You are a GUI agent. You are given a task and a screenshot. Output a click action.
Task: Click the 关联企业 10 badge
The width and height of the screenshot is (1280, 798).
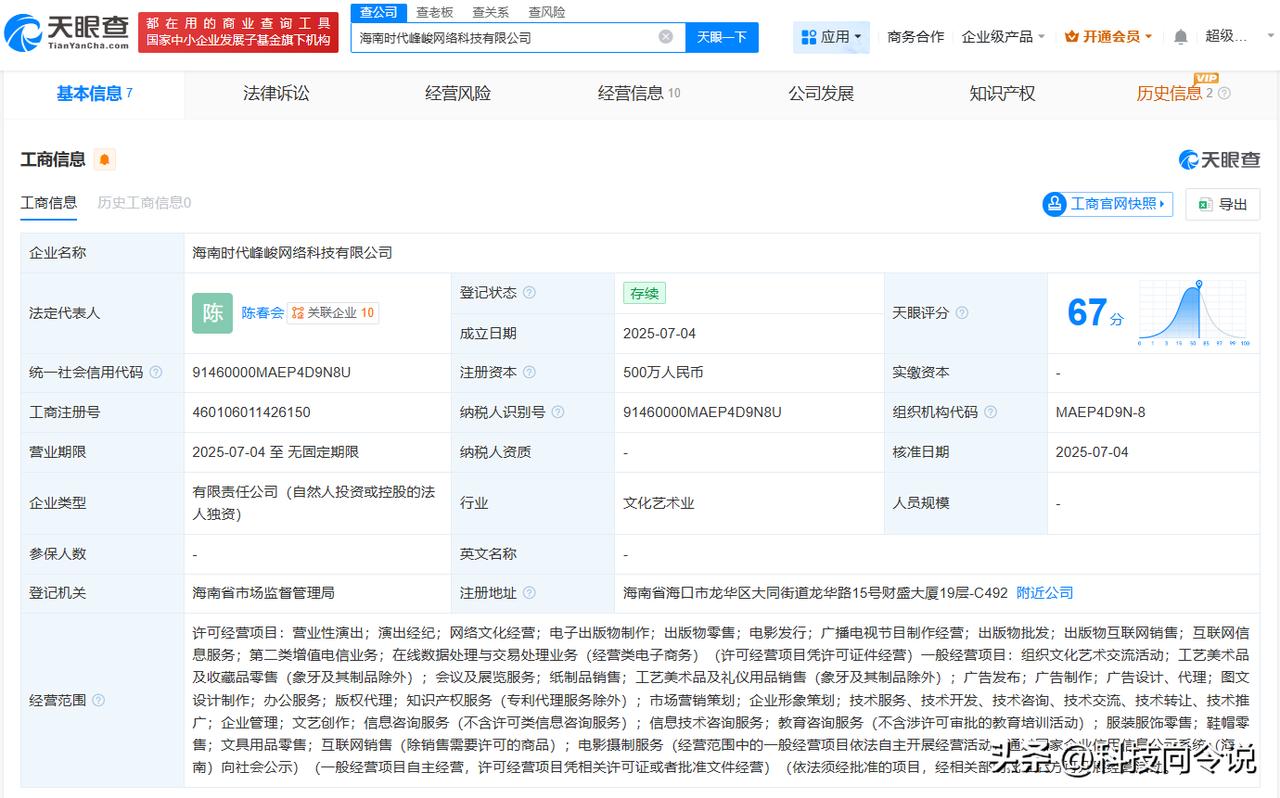click(333, 313)
